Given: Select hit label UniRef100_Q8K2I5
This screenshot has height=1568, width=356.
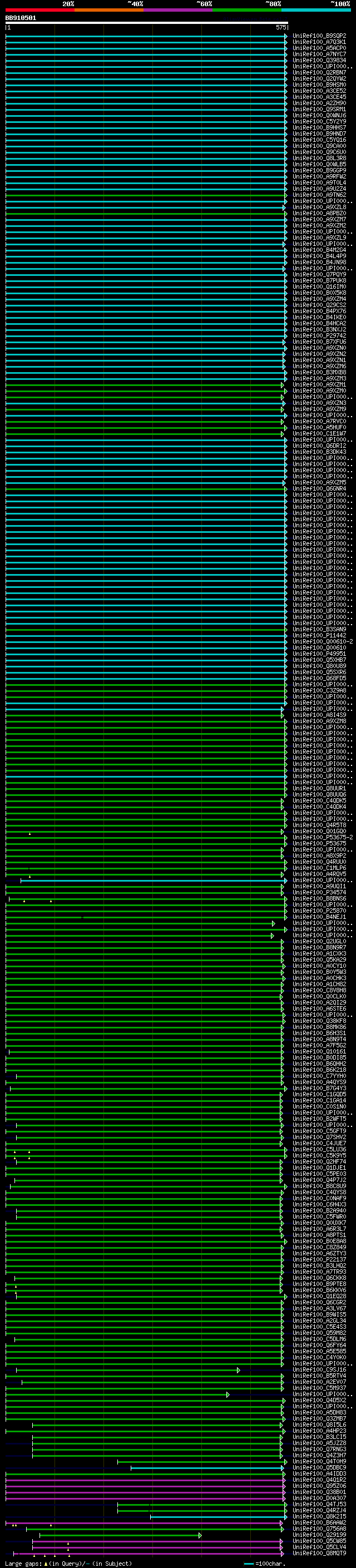Looking at the screenshot, I should click(x=319, y=1516).
